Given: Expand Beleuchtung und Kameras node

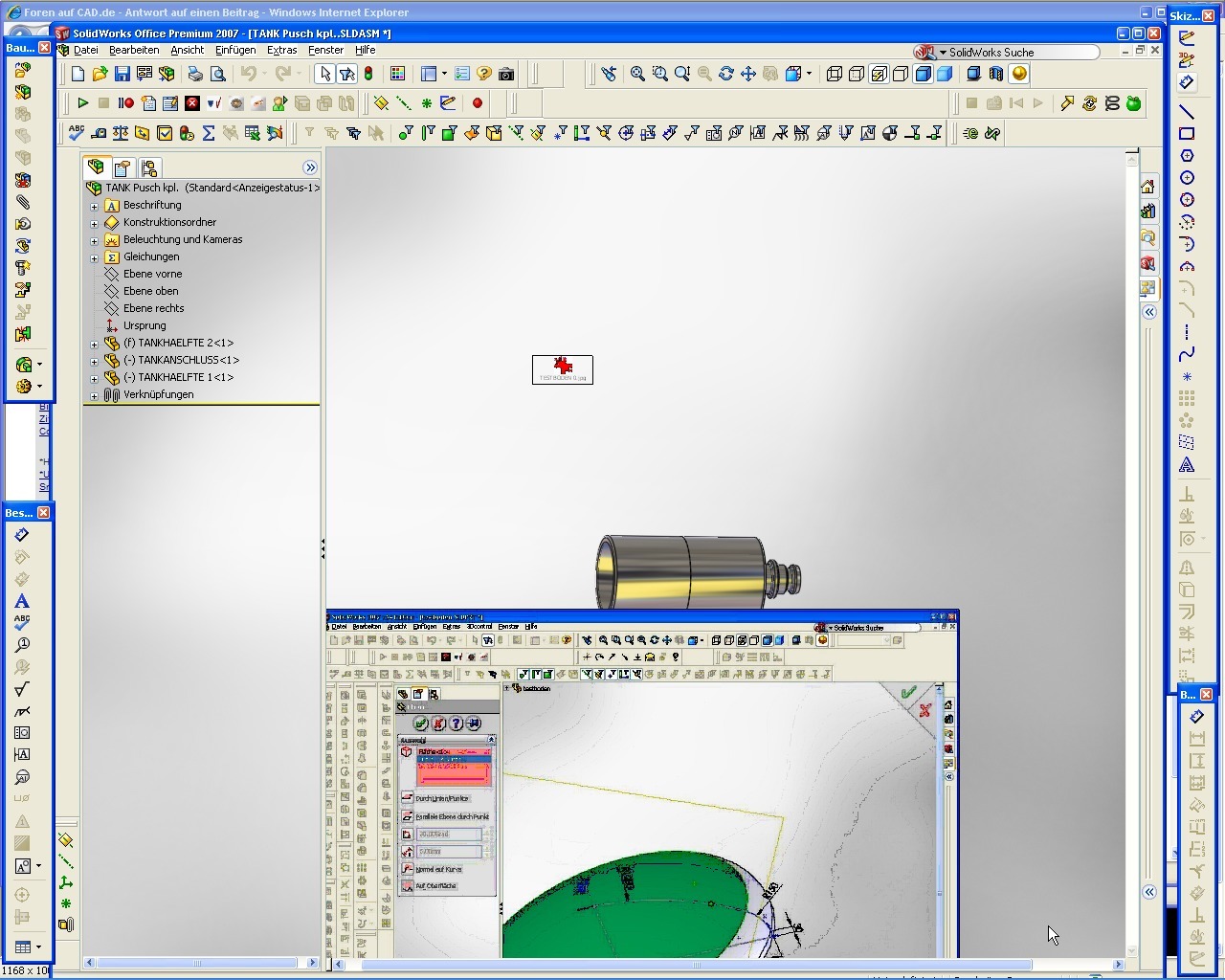Looking at the screenshot, I should pos(94,240).
